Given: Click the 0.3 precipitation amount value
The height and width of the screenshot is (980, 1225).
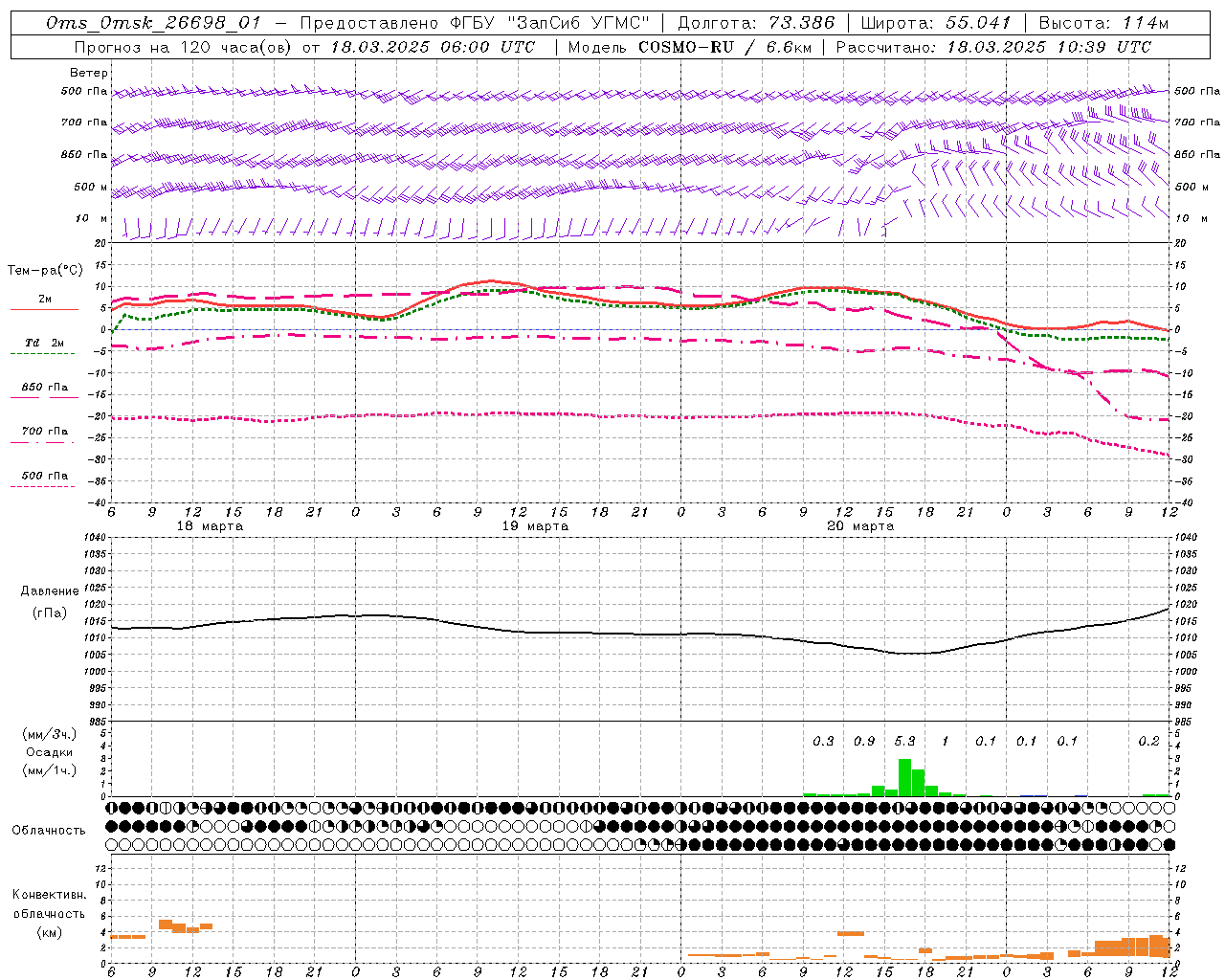Looking at the screenshot, I should coord(823,742).
